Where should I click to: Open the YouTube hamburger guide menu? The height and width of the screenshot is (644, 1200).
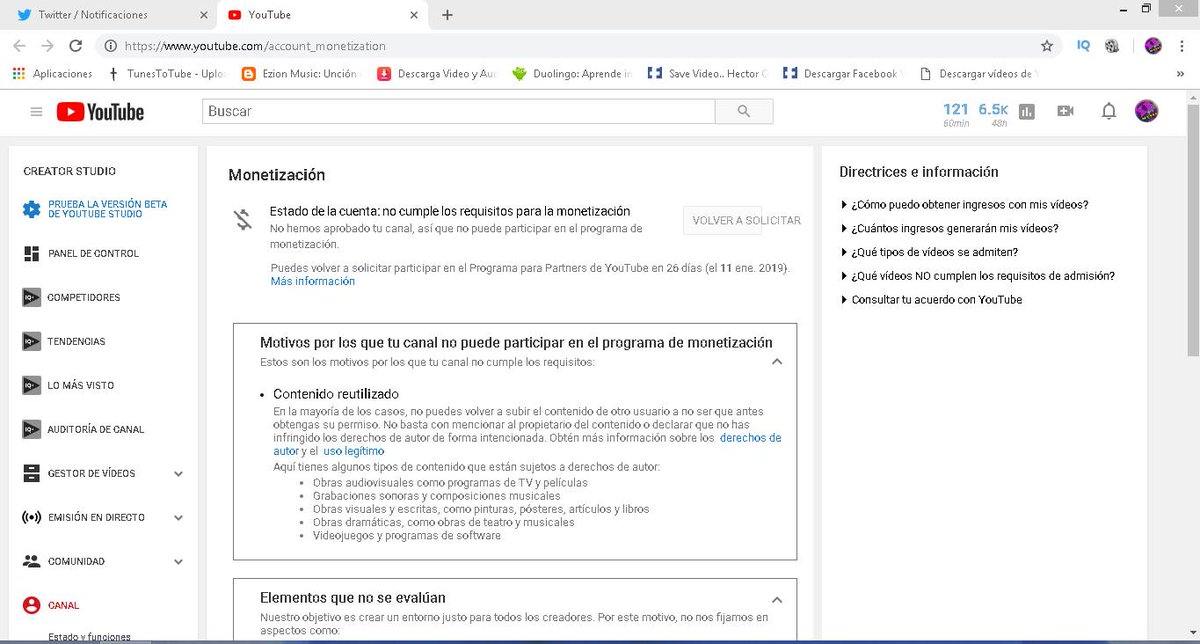point(37,112)
